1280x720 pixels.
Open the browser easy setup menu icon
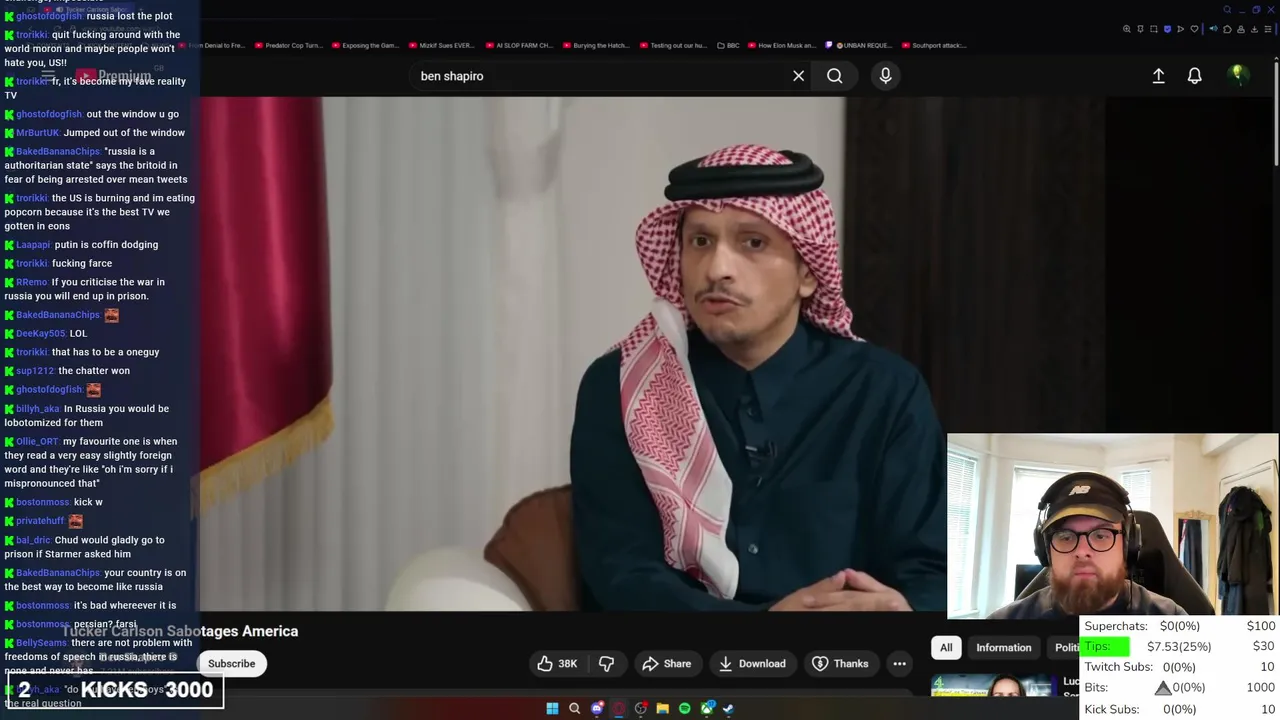(1268, 29)
